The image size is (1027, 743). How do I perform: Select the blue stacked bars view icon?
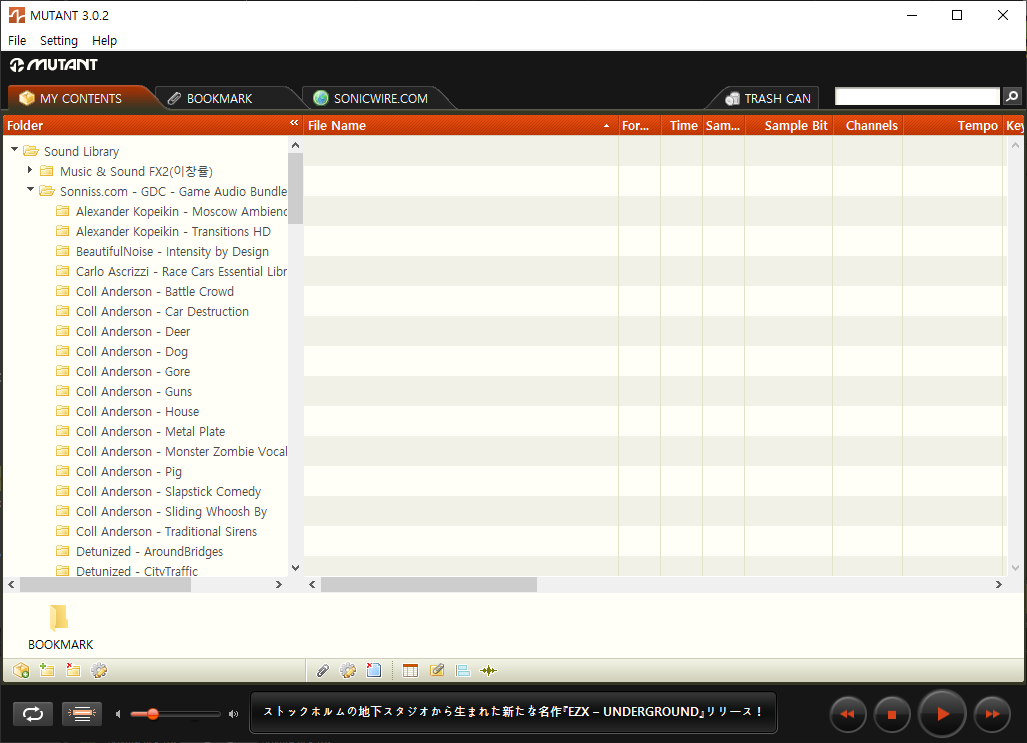(x=462, y=670)
